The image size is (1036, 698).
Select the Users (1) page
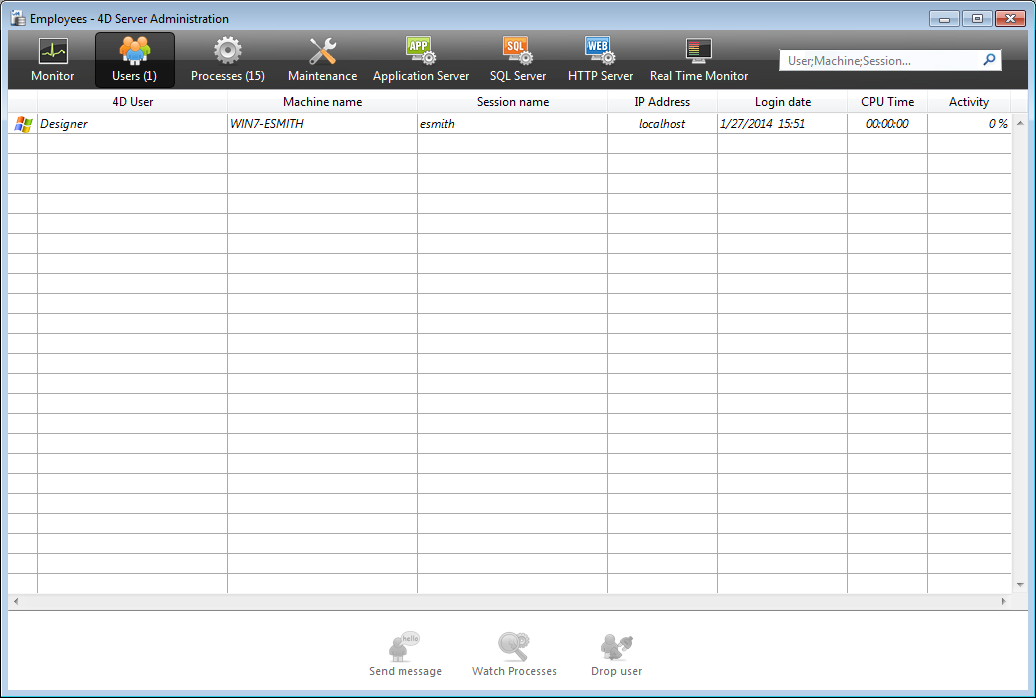pos(135,60)
